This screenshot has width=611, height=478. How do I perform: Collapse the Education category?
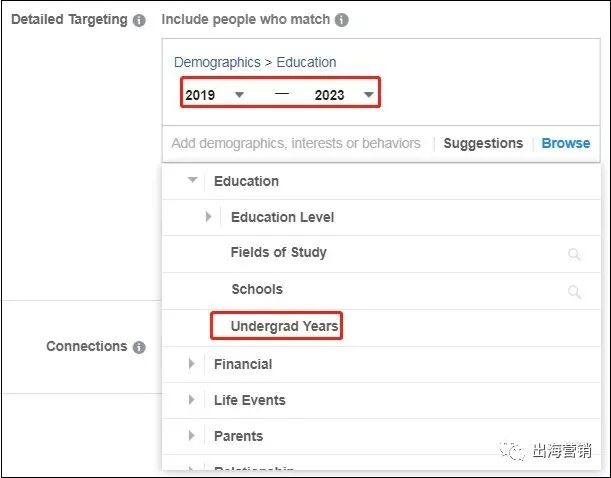[x=193, y=181]
